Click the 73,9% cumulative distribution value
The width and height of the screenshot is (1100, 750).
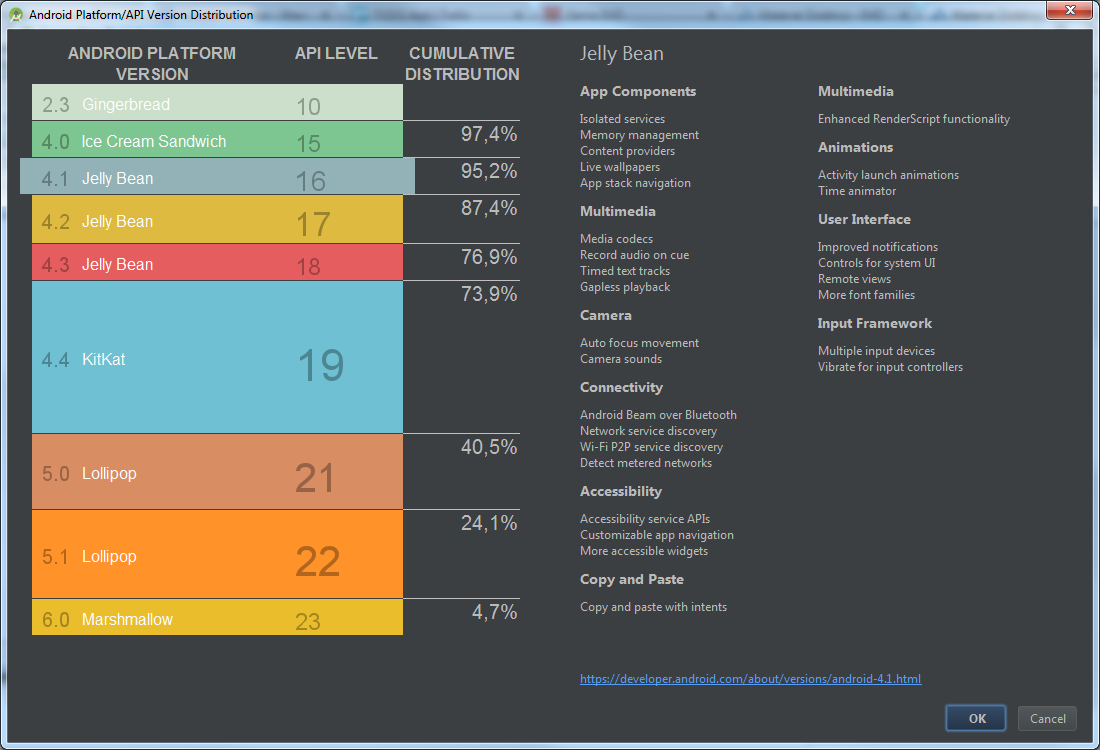point(488,294)
